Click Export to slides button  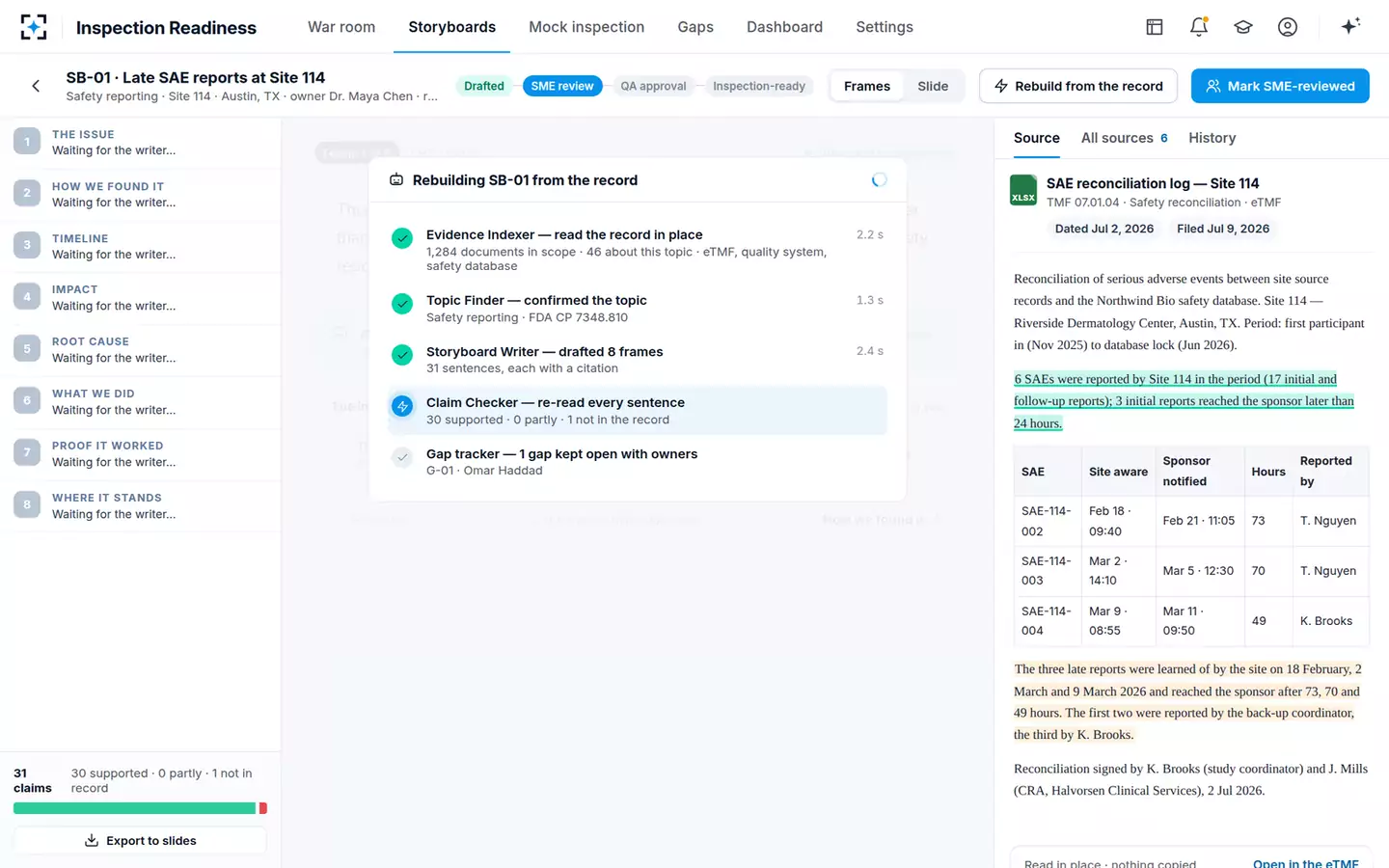point(140,840)
